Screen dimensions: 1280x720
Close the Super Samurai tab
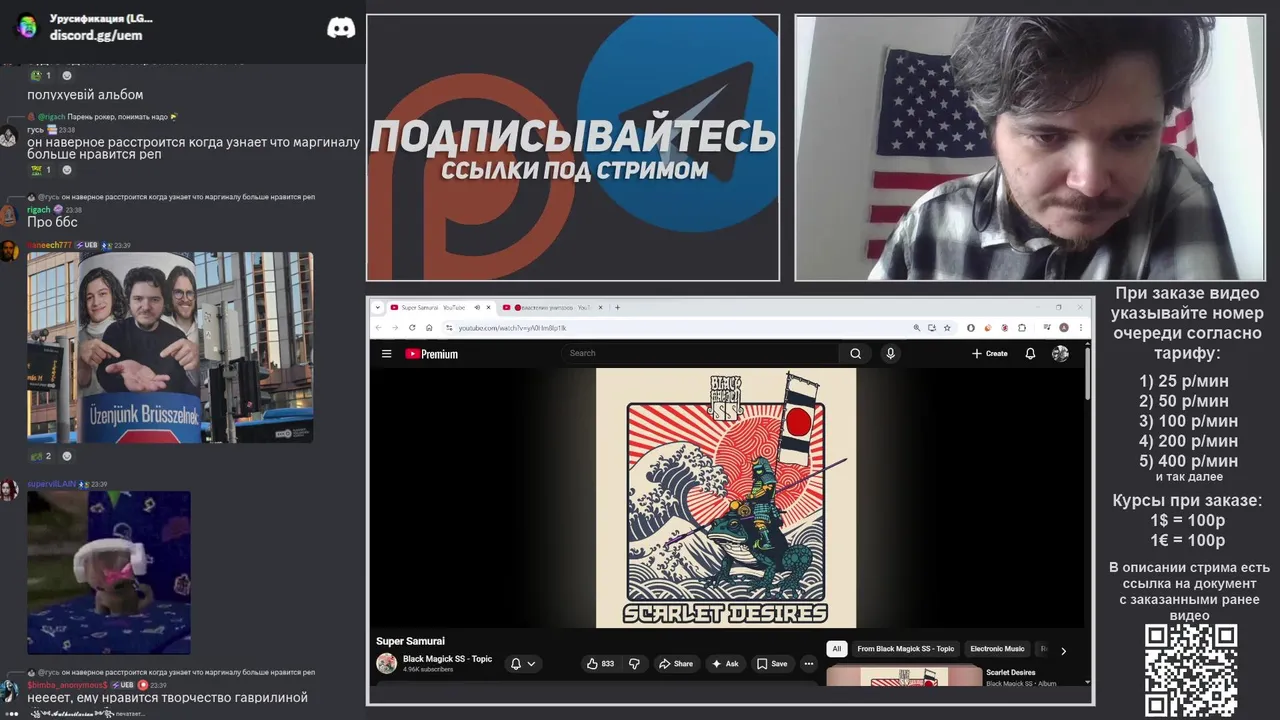pyautogui.click(x=488, y=307)
